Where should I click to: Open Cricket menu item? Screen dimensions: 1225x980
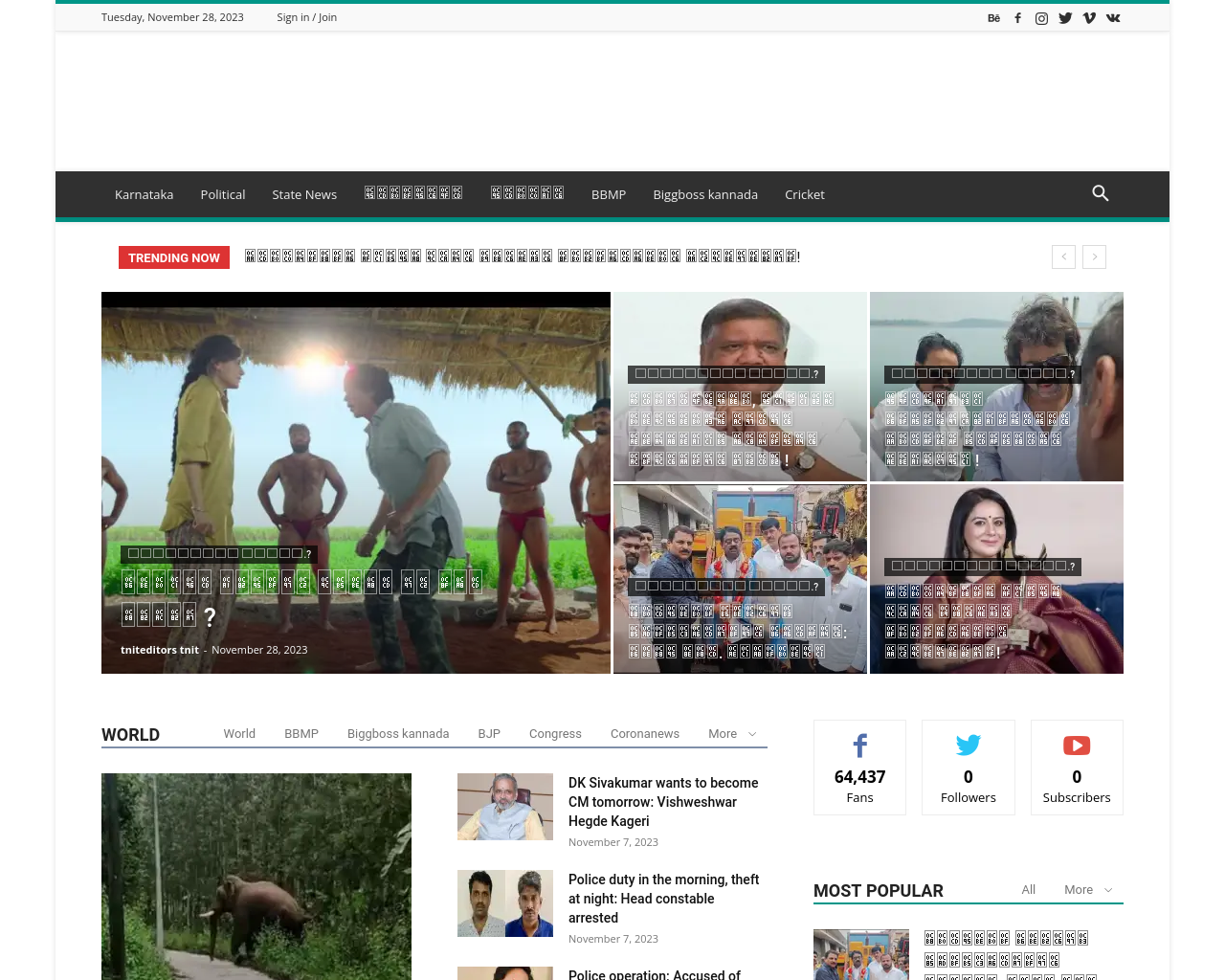coord(805,194)
